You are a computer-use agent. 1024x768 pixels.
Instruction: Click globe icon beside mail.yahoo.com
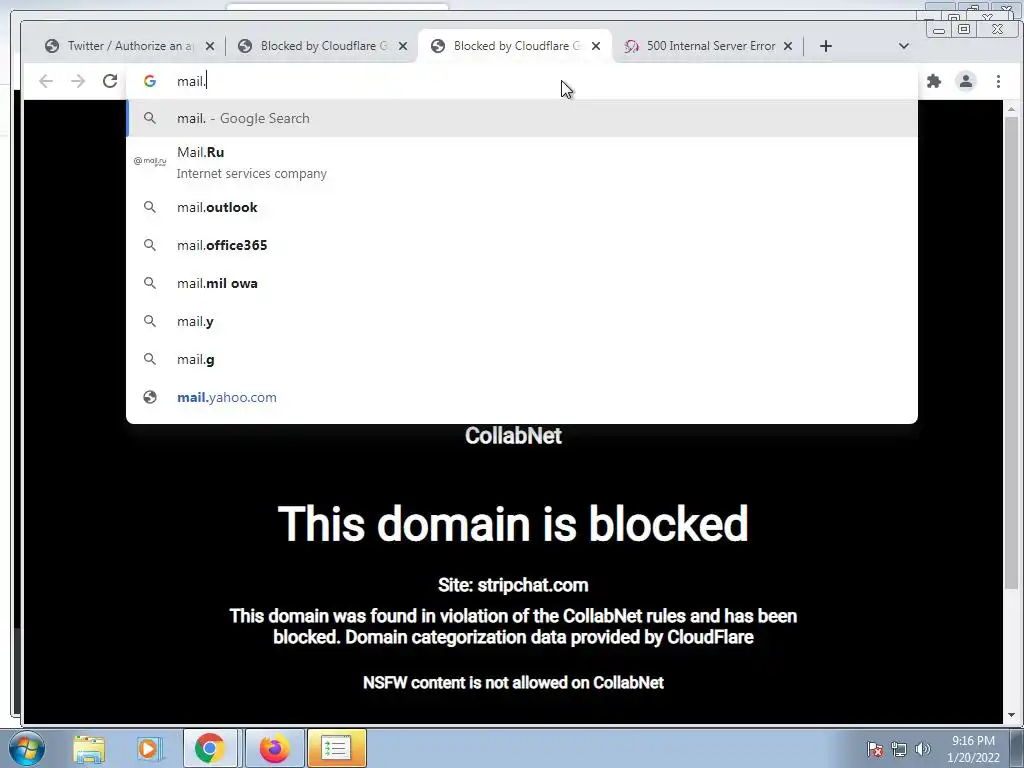pos(150,397)
